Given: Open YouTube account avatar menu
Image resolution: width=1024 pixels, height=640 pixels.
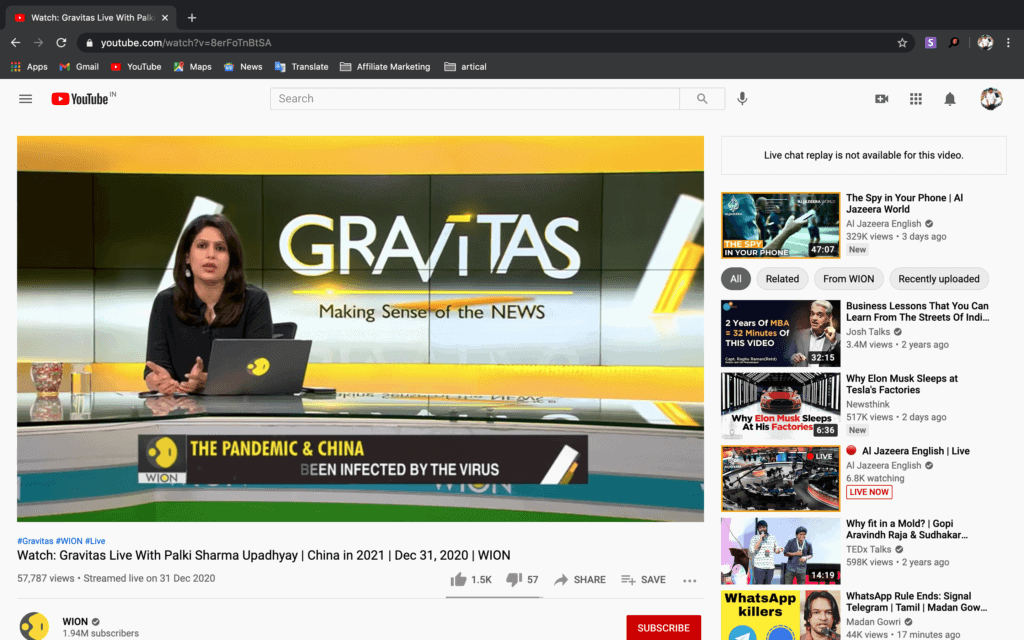Looking at the screenshot, I should click(x=991, y=99).
